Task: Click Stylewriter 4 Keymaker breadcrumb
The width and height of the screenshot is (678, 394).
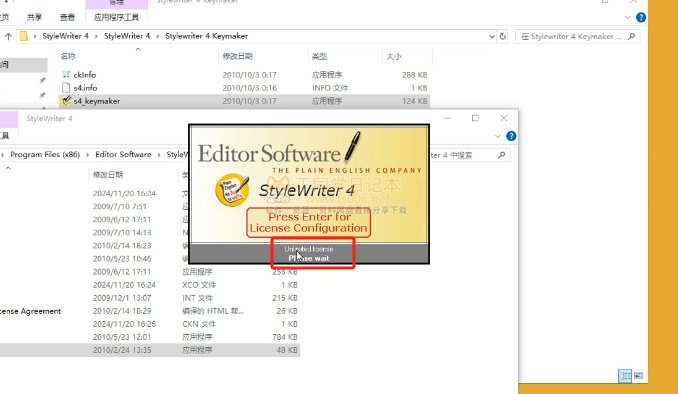Action: pos(207,36)
